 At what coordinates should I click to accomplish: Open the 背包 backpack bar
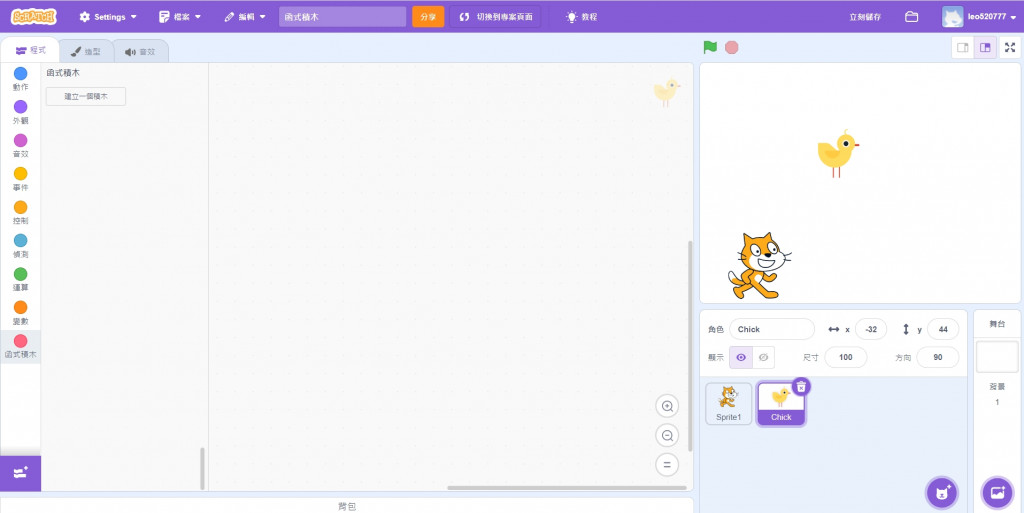pos(347,506)
